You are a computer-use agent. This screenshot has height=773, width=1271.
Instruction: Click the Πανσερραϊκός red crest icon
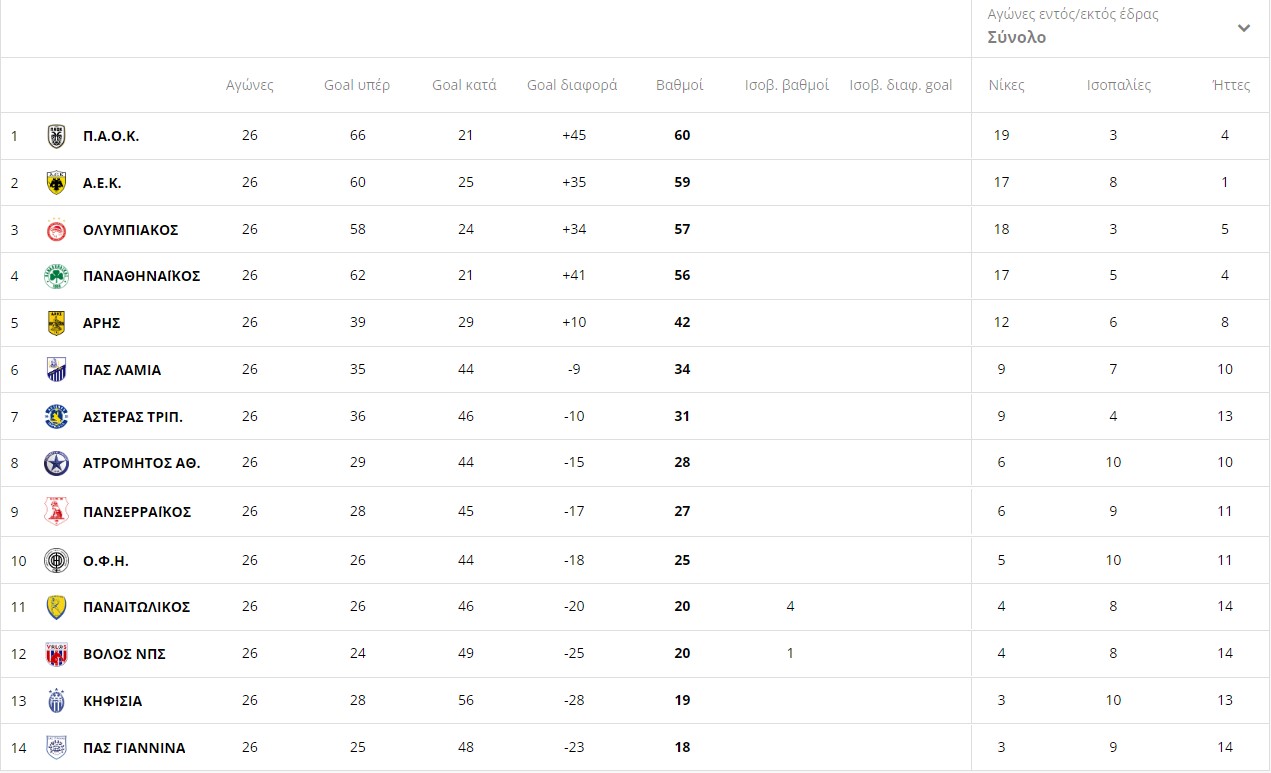point(57,512)
